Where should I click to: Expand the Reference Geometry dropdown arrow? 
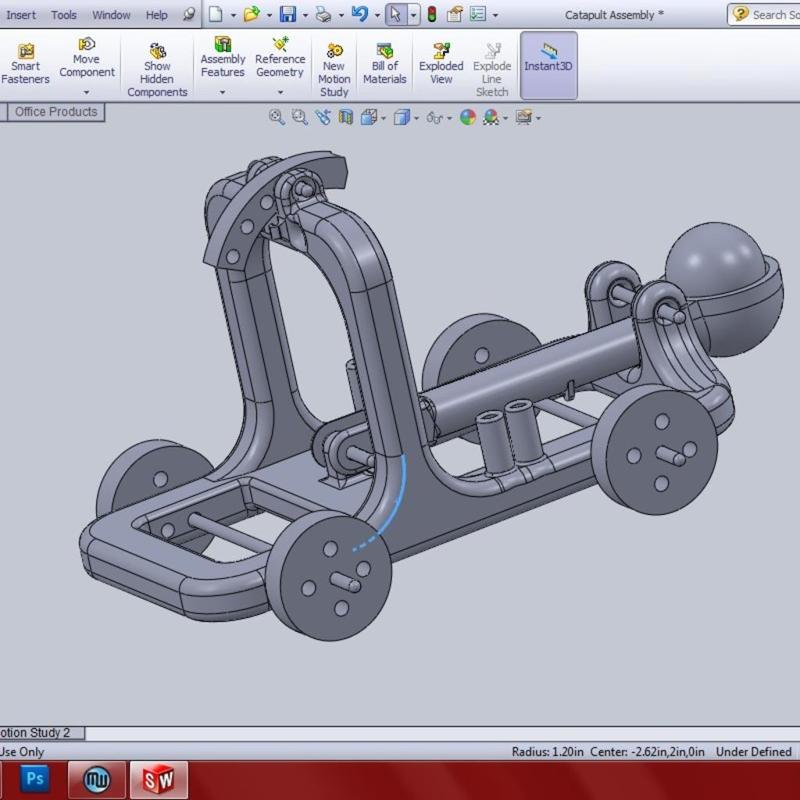click(280, 92)
